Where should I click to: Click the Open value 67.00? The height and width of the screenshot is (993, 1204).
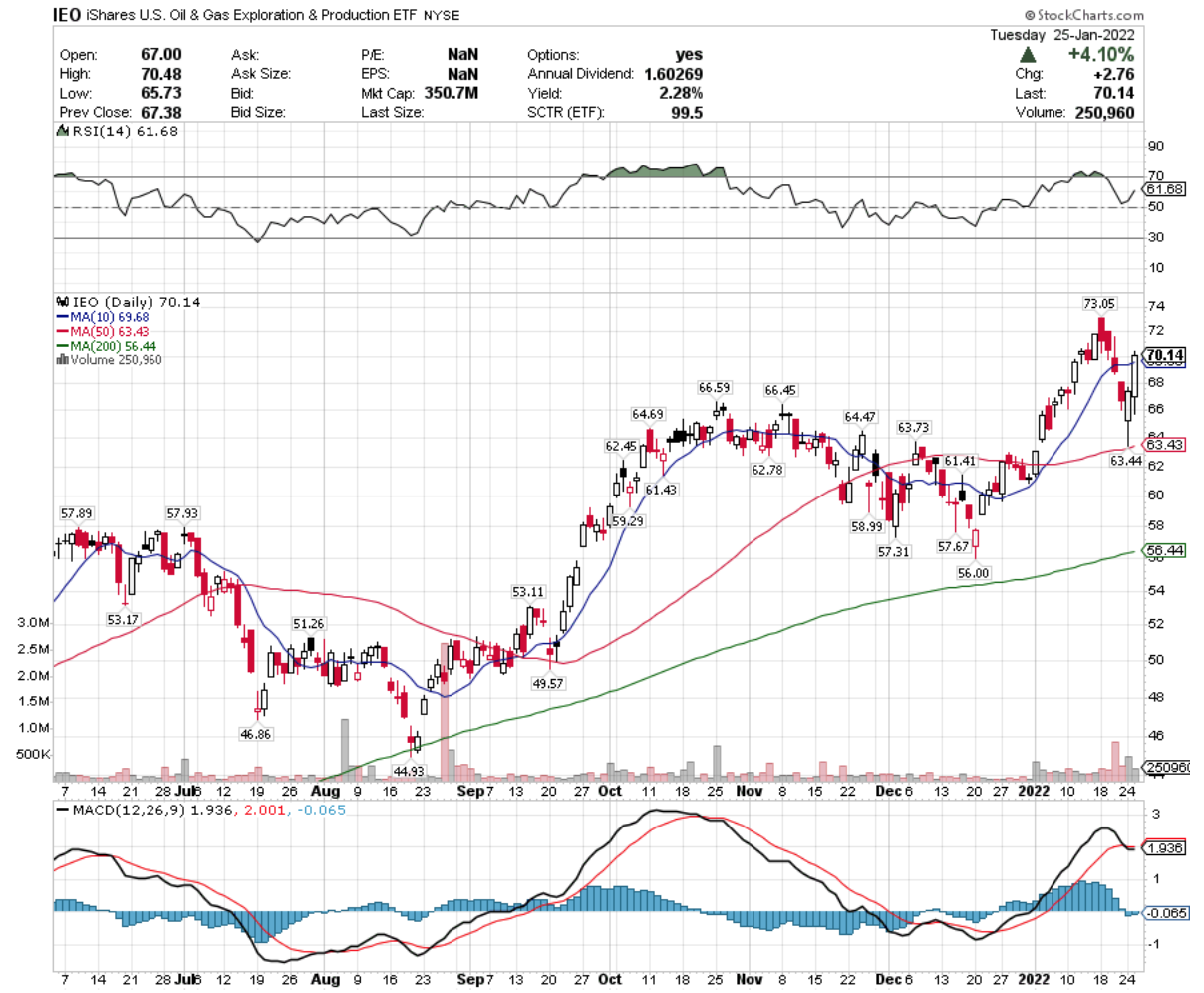click(161, 55)
